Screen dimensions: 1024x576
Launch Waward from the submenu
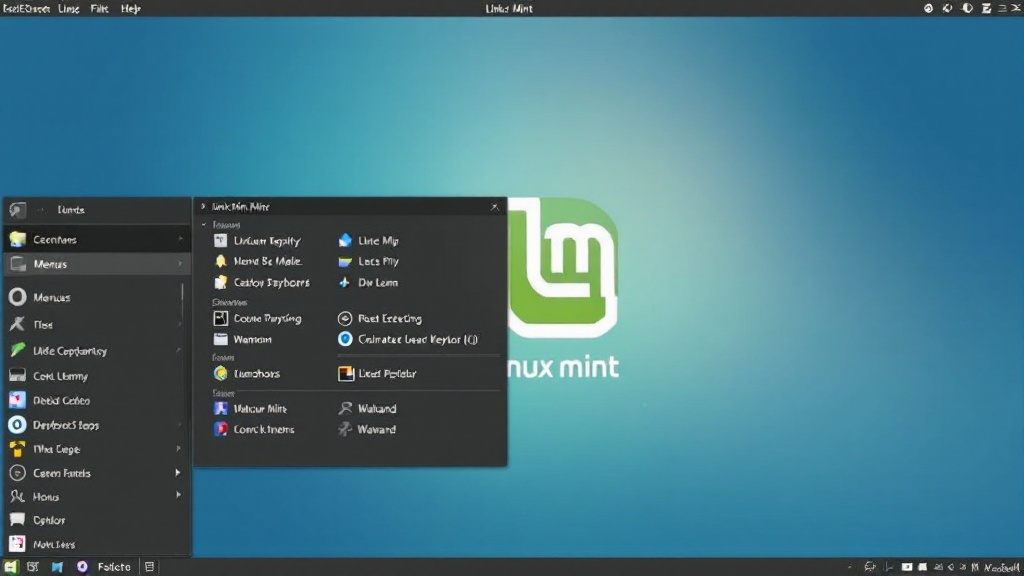[367, 430]
